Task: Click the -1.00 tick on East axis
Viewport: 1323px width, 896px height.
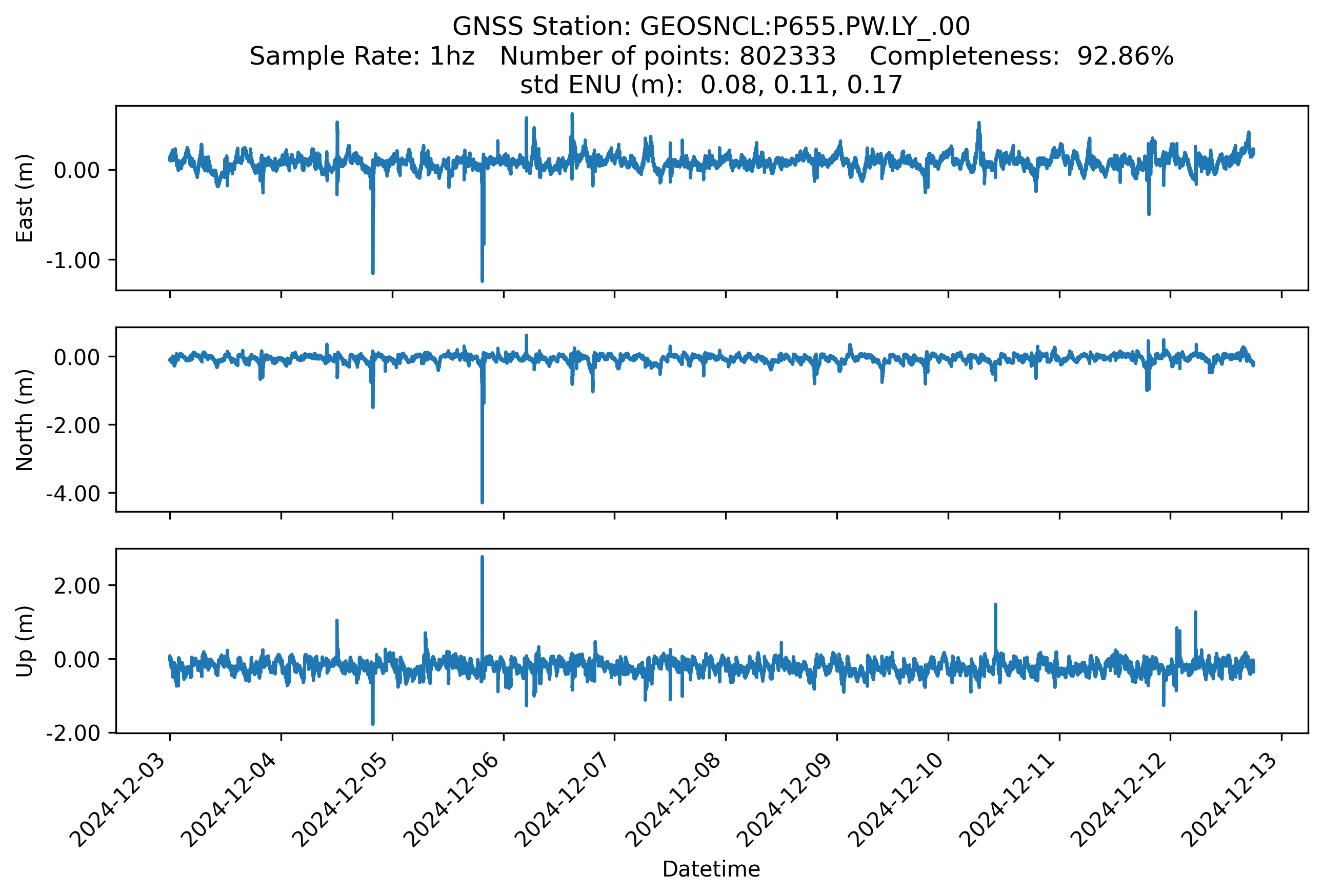Action: [73, 260]
